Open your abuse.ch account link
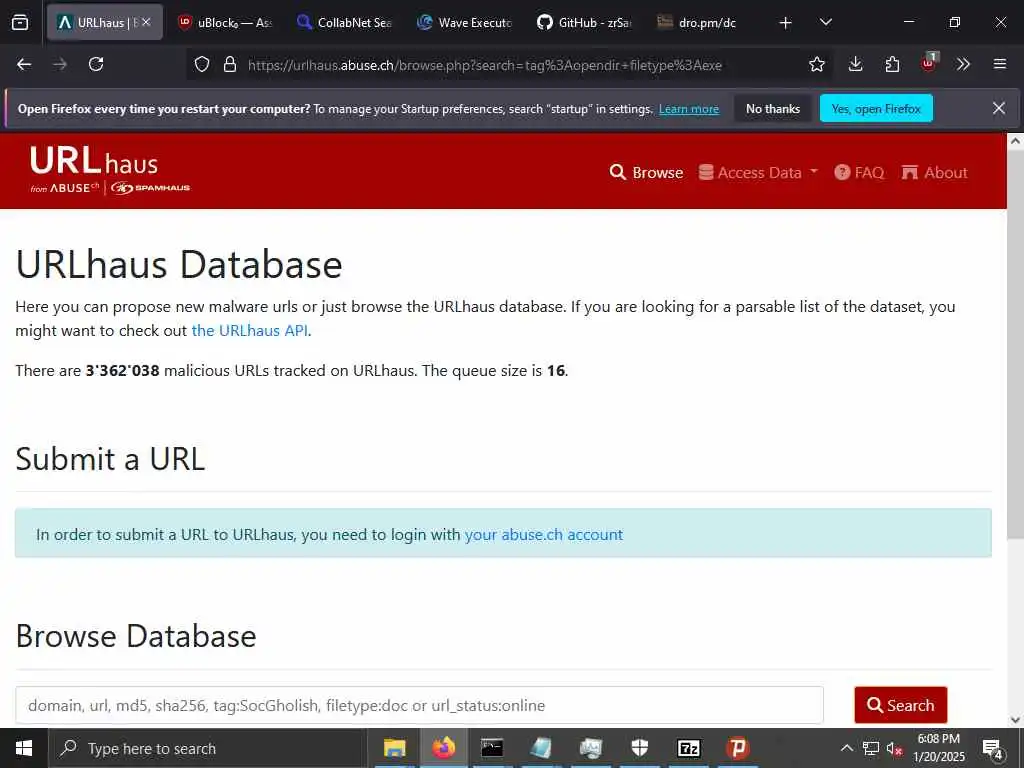This screenshot has height=768, width=1024. point(543,534)
